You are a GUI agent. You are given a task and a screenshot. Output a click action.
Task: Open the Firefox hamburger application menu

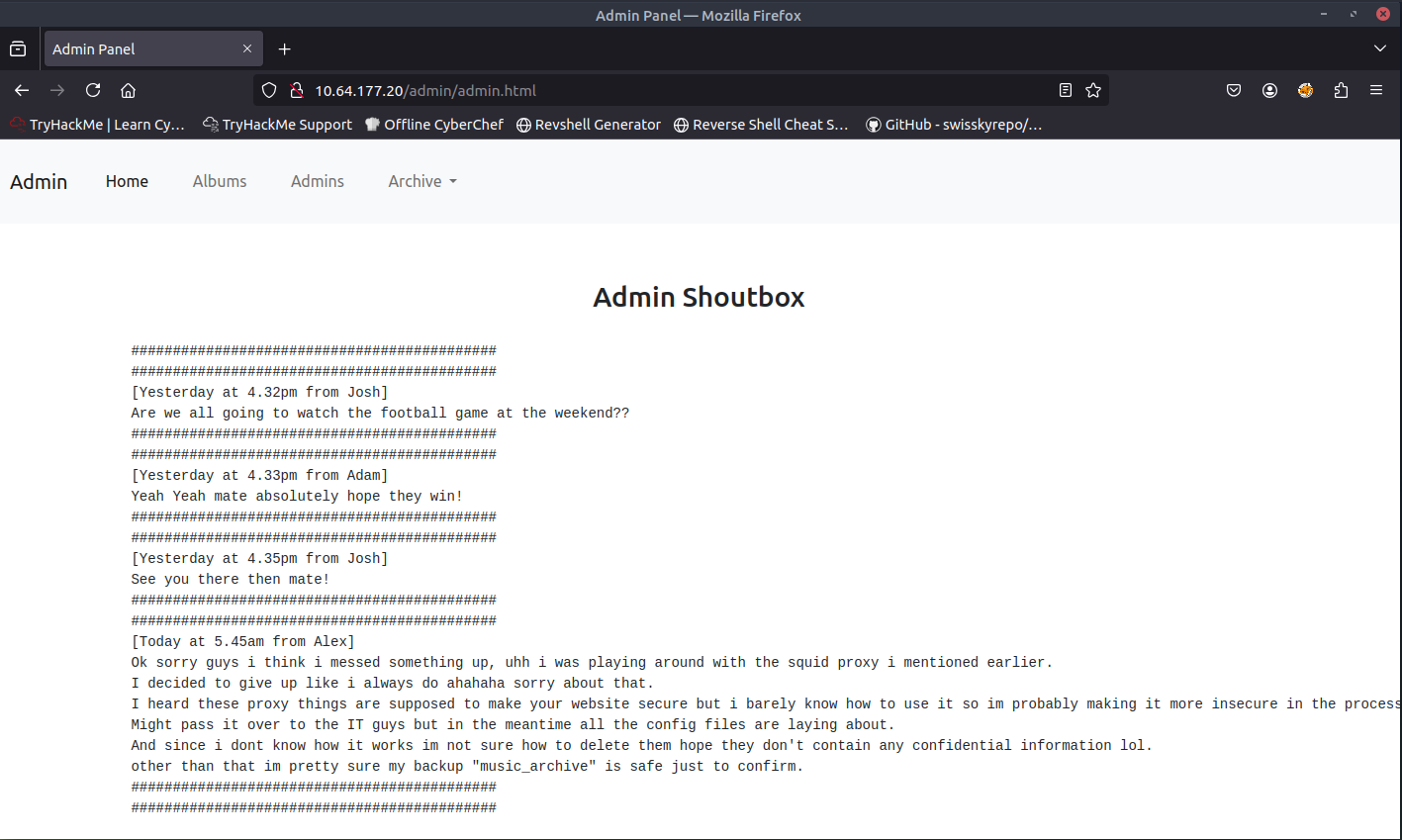pos(1376,90)
